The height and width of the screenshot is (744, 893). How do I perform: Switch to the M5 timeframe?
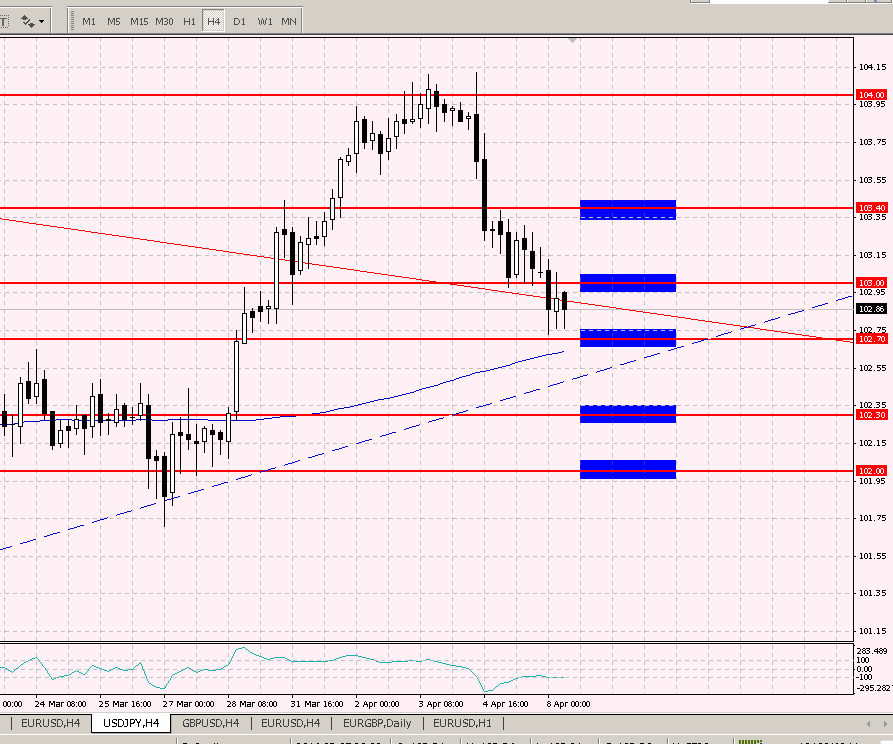(114, 22)
